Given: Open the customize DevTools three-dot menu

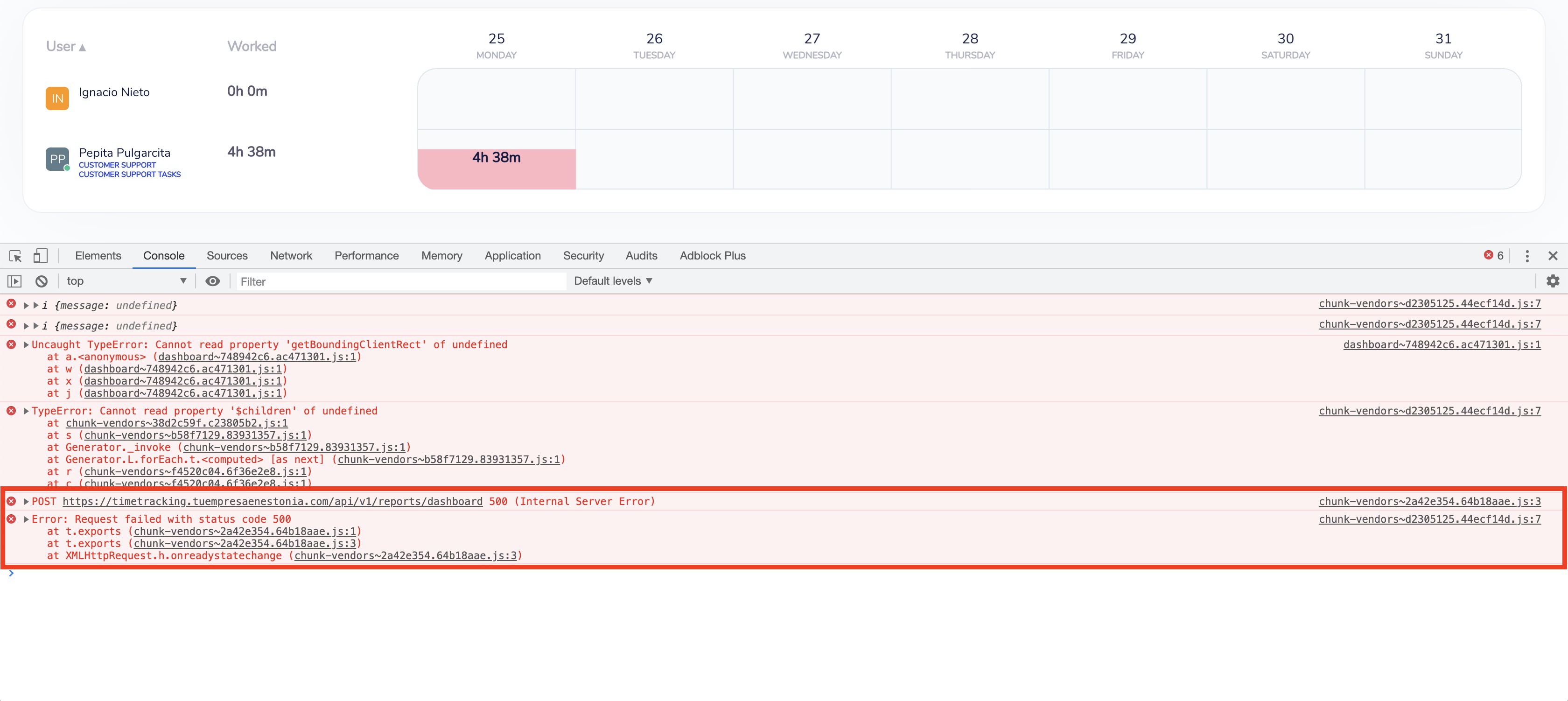Looking at the screenshot, I should pyautogui.click(x=1528, y=256).
